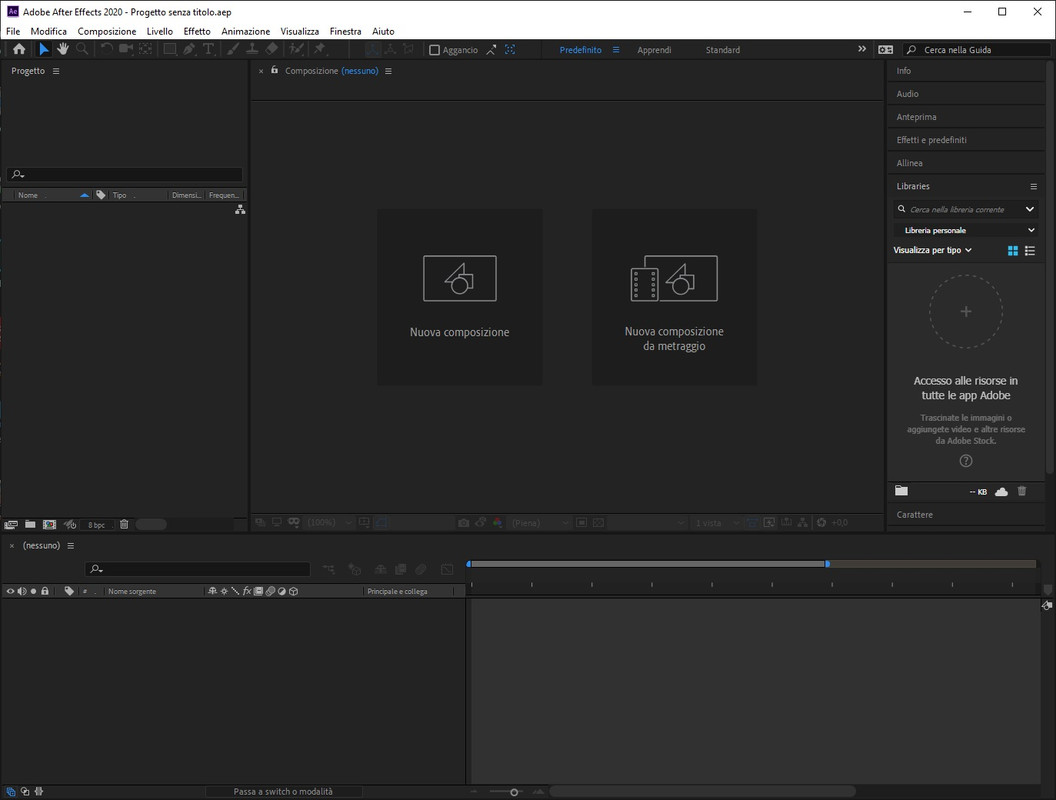1056x800 pixels.
Task: Open the Modifica menu
Action: coord(48,31)
